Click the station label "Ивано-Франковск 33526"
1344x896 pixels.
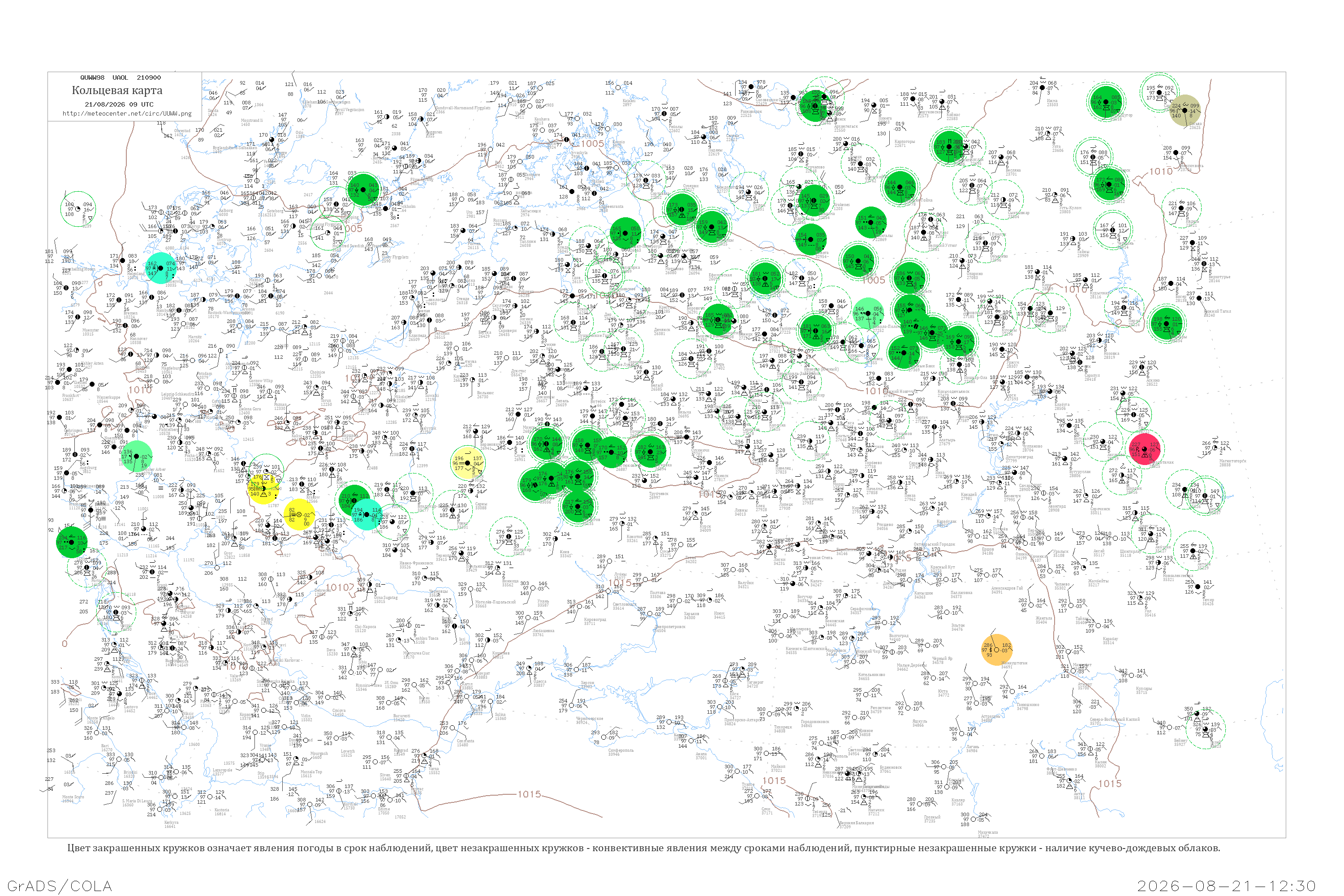pyautogui.click(x=416, y=565)
